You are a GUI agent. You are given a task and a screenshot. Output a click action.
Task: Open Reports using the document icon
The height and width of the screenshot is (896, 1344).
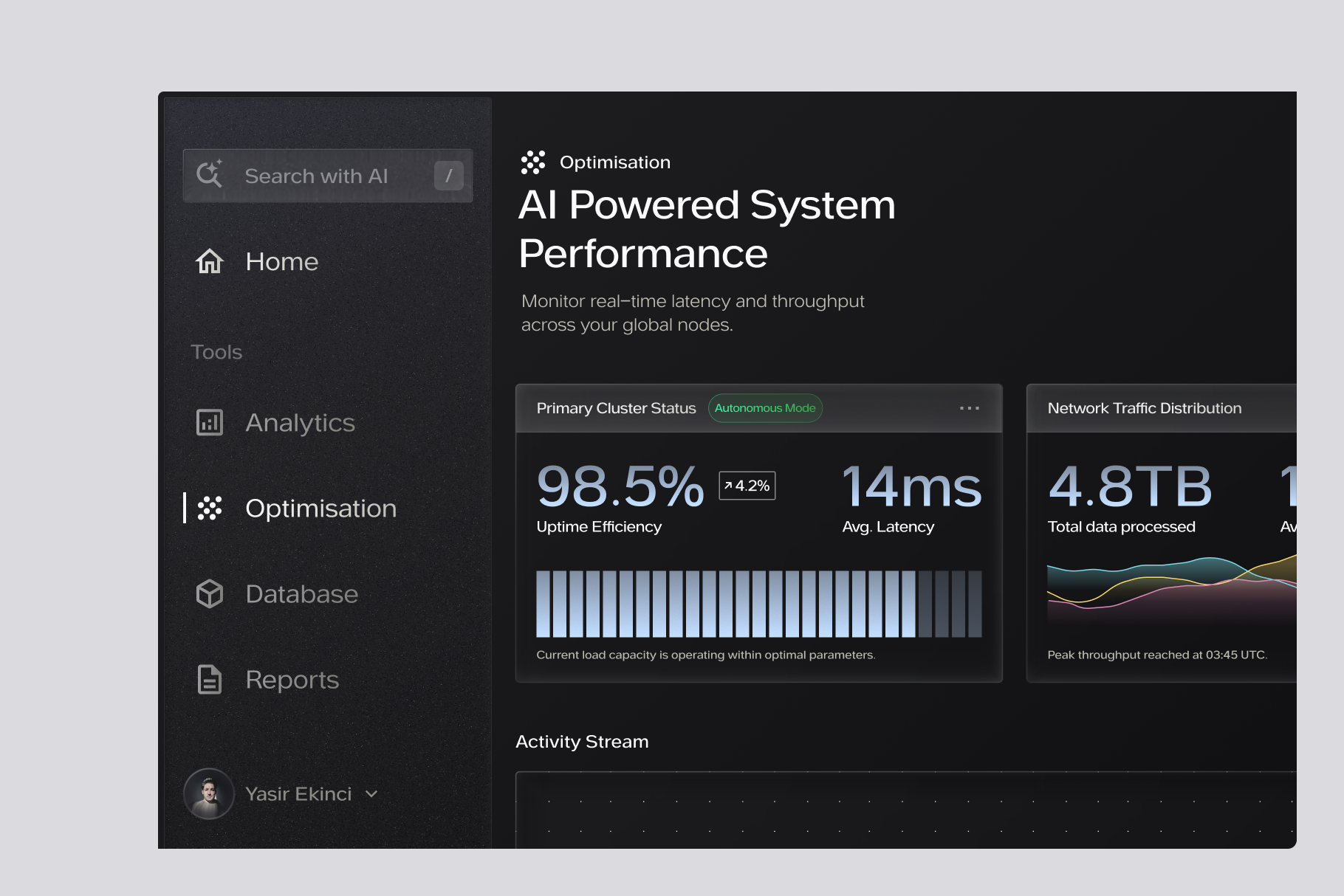tap(209, 679)
